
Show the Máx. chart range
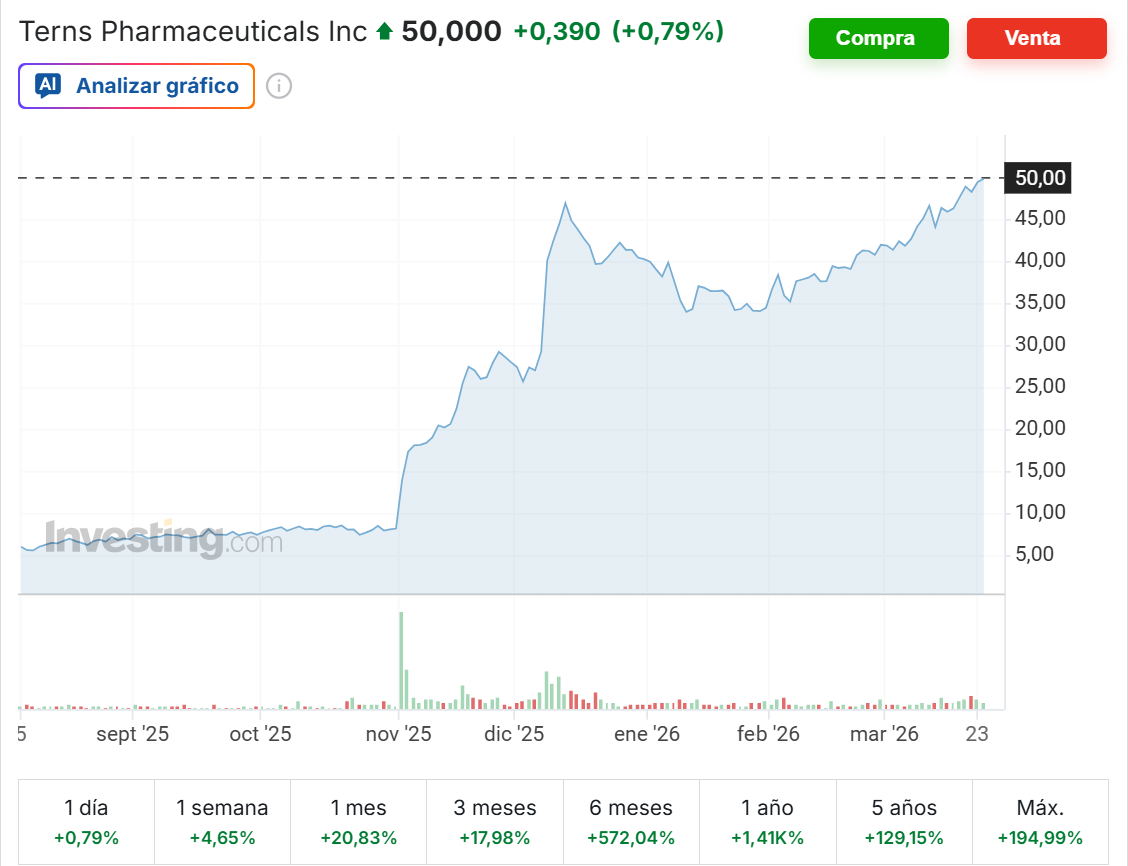pyautogui.click(x=1040, y=822)
